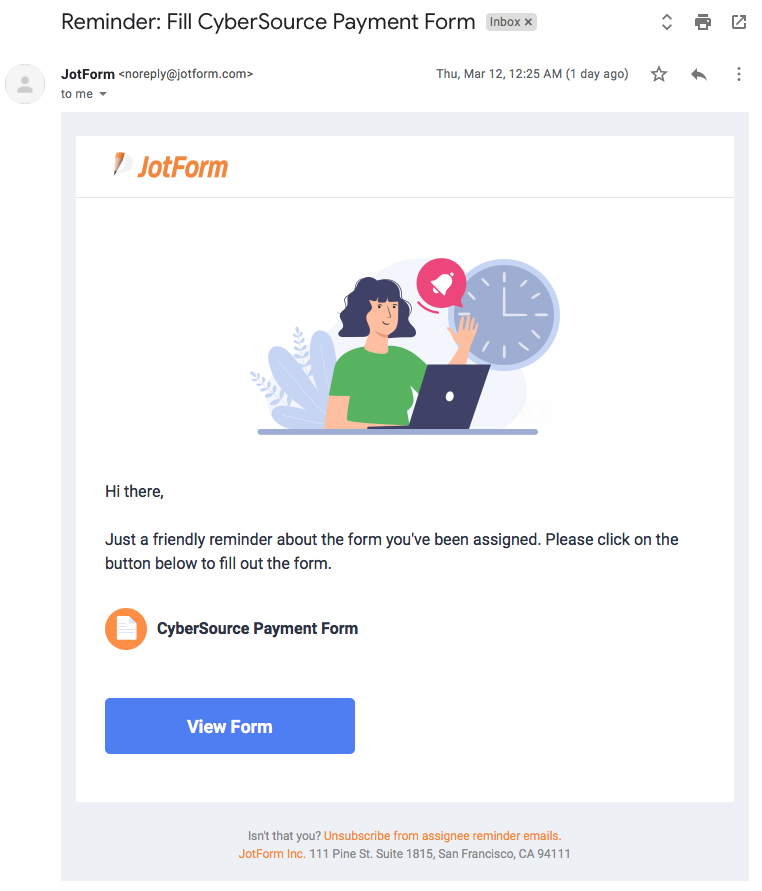Remove the Inbox label with the x

pyautogui.click(x=528, y=22)
